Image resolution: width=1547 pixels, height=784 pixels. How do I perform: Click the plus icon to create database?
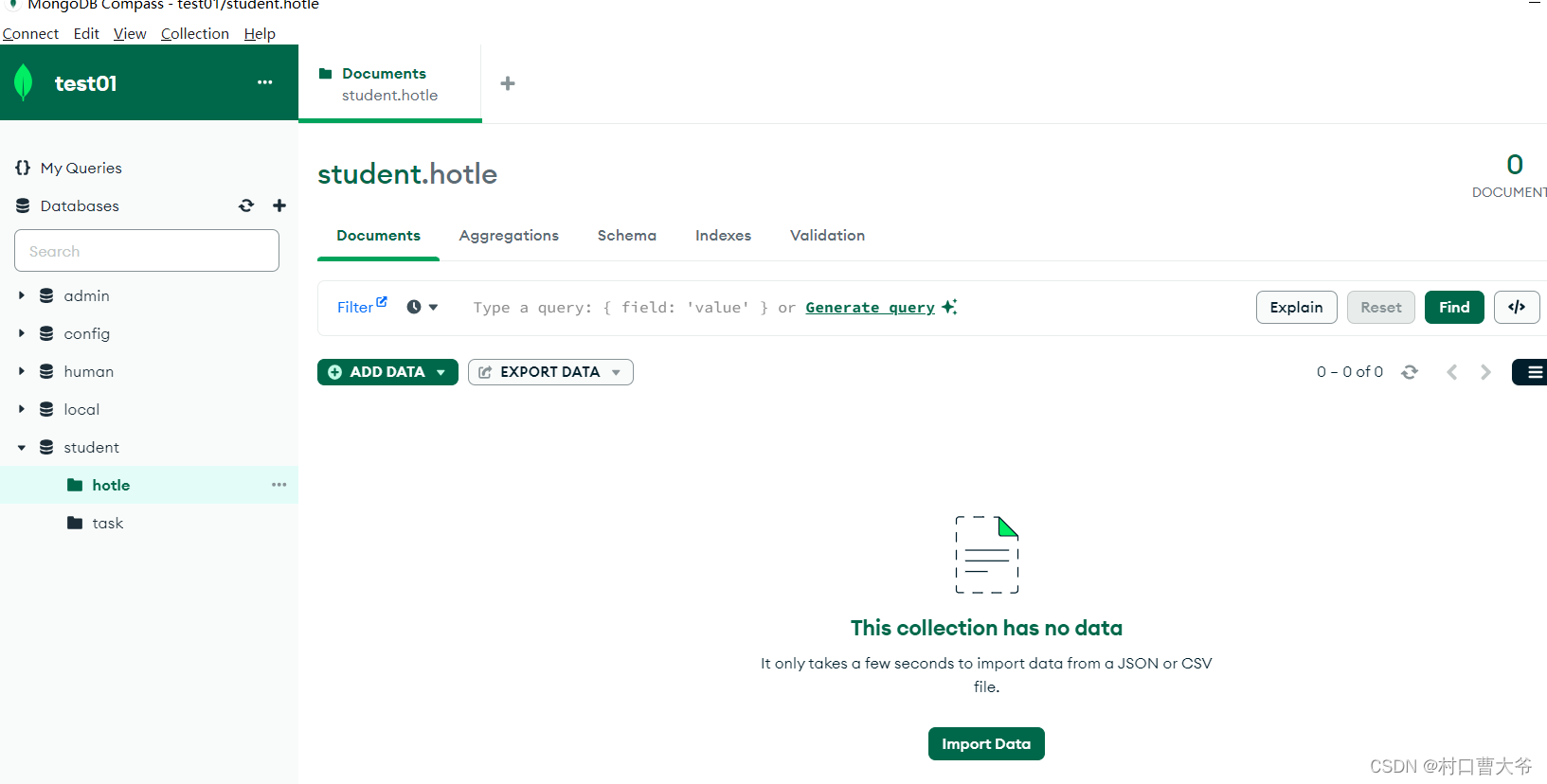279,205
